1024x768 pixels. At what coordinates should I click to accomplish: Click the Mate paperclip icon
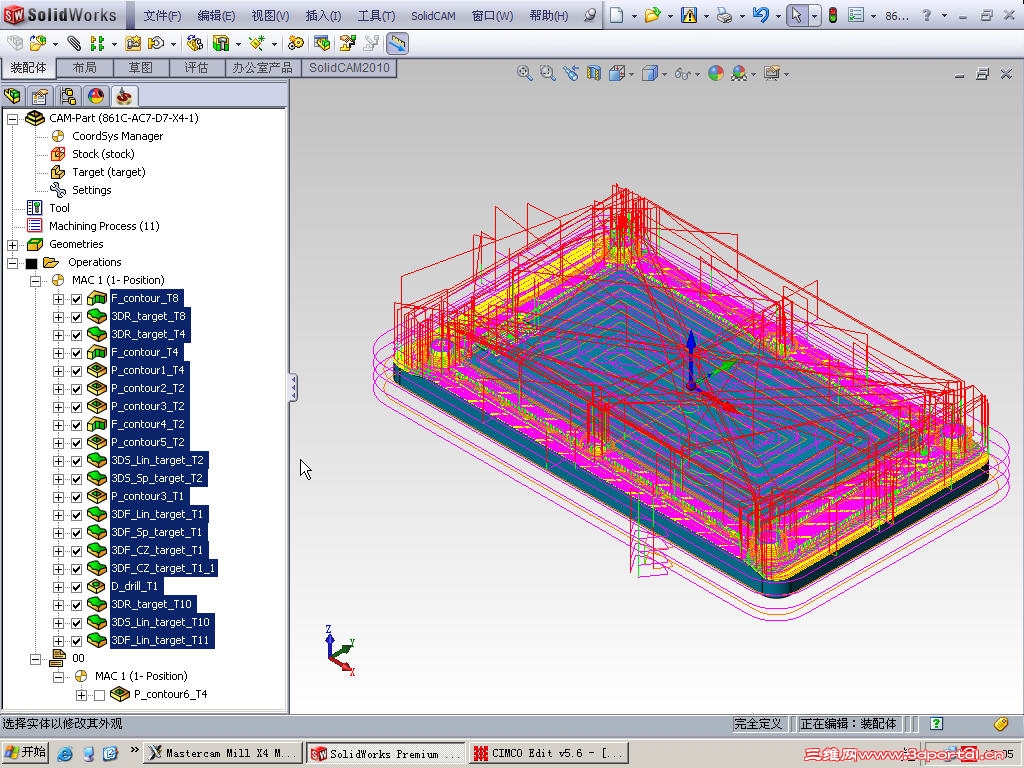pos(74,44)
